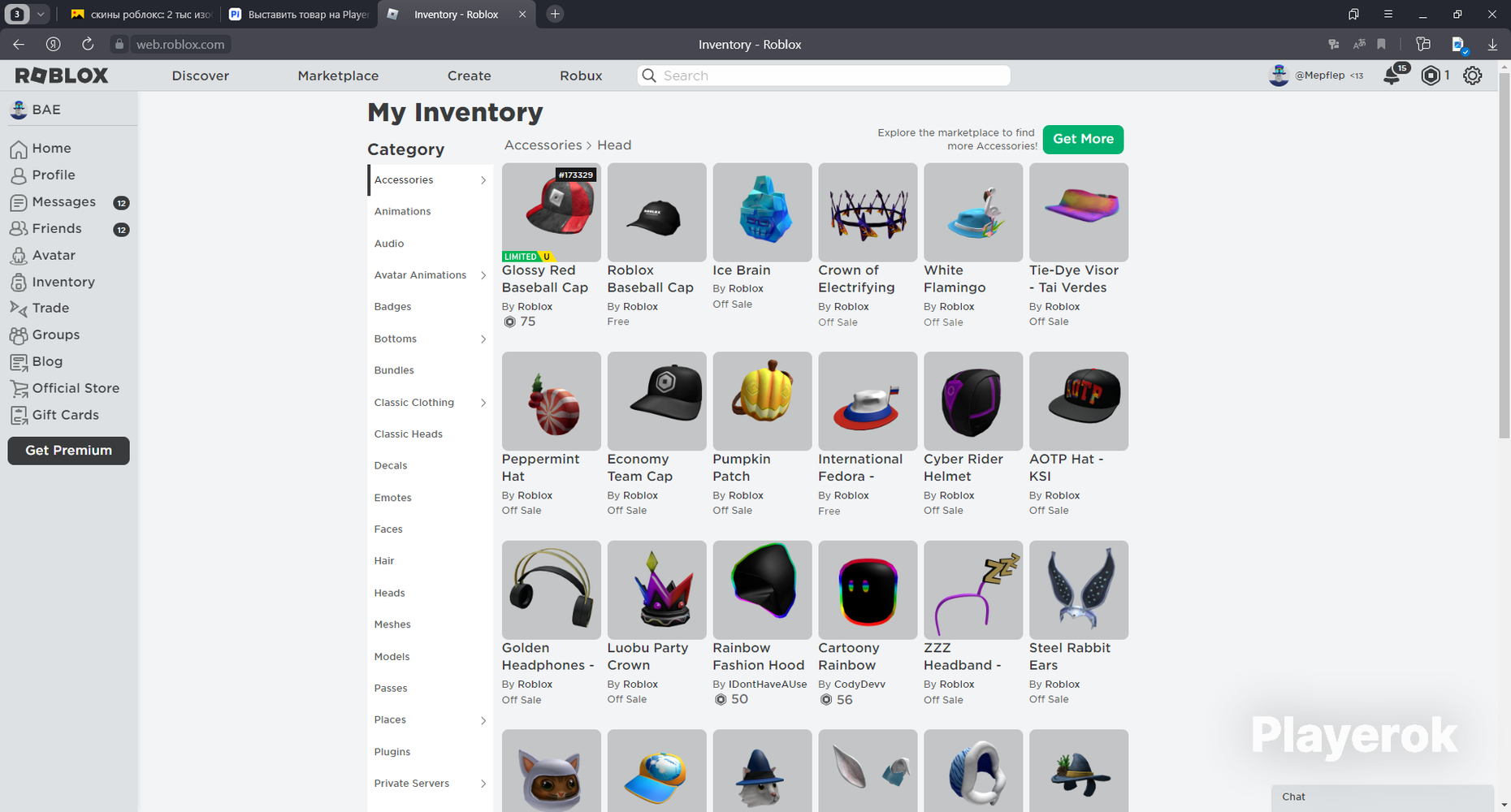Click the Accessories breadcrumb link

point(543,145)
